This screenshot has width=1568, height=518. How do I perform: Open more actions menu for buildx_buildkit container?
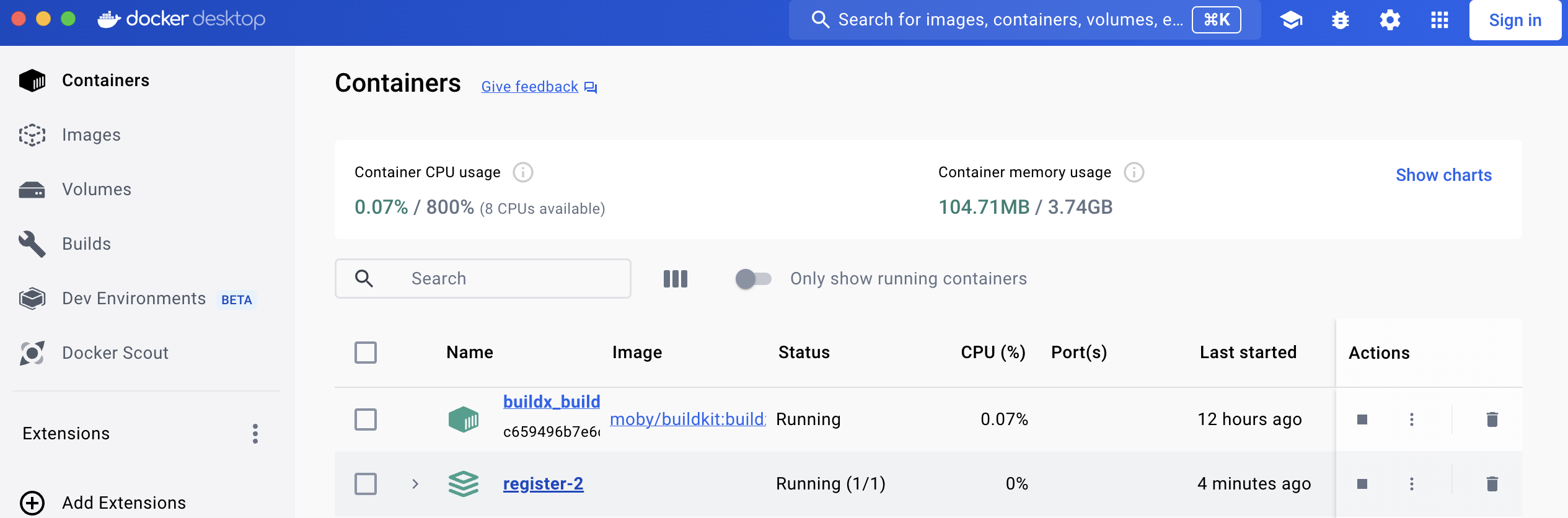pyautogui.click(x=1412, y=419)
